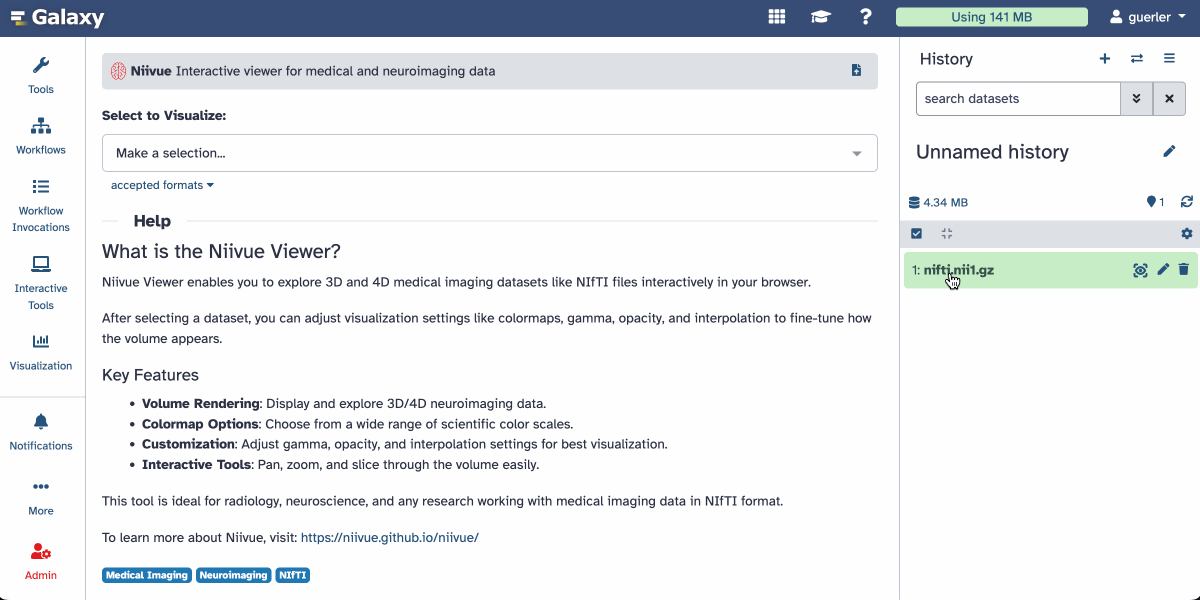Create a new history with the plus icon
1200x600 pixels.
tap(1105, 59)
